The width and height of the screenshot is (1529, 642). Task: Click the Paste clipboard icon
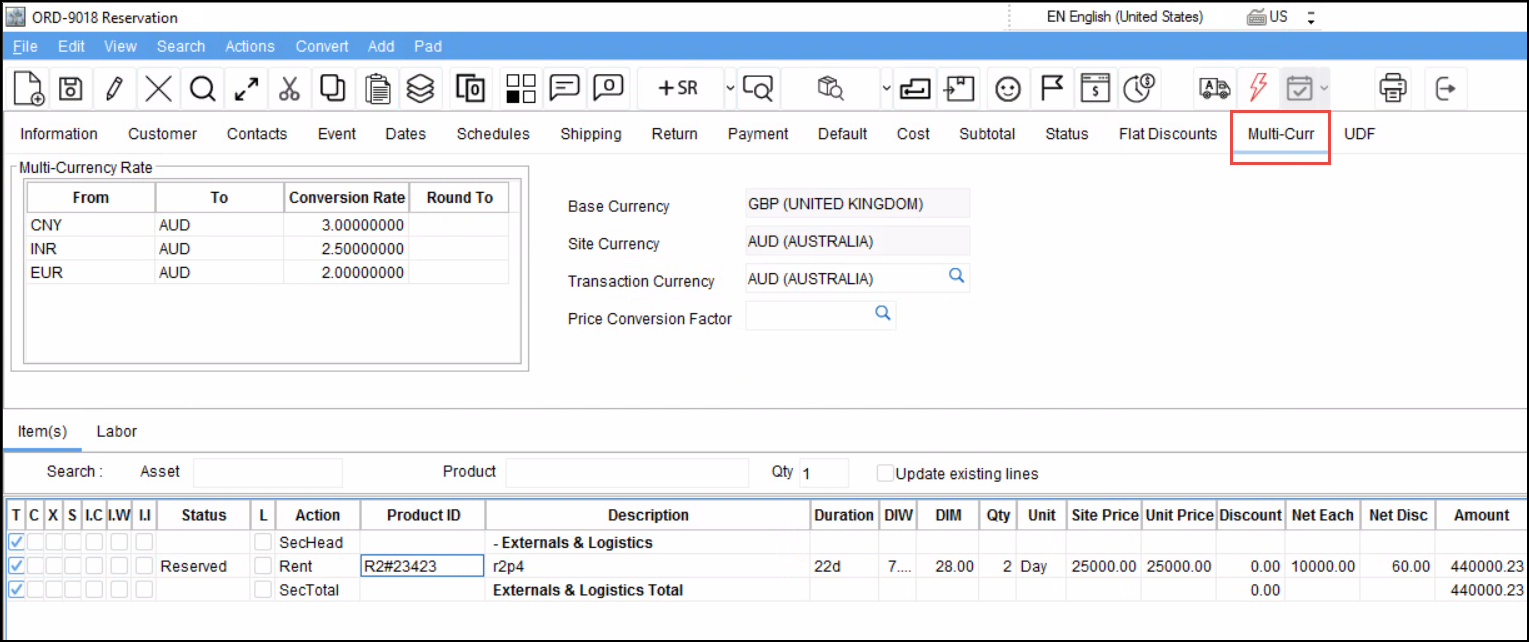tap(377, 88)
